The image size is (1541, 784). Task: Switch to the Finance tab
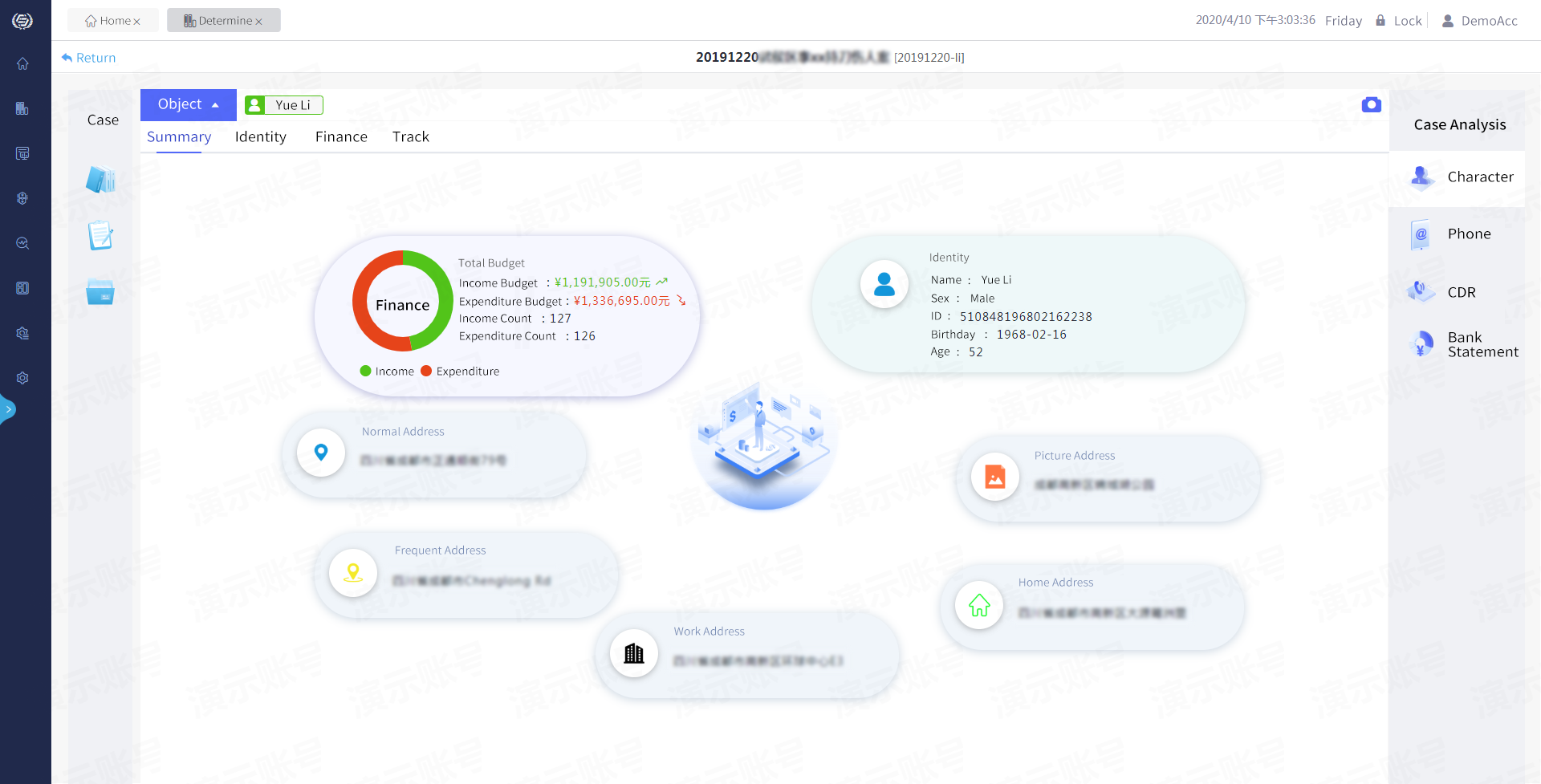(341, 137)
